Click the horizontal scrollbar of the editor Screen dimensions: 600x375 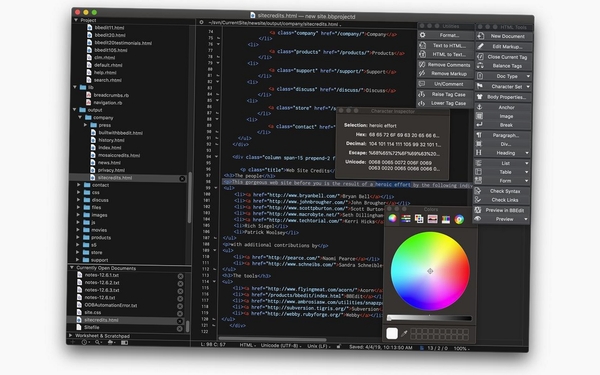point(272,339)
